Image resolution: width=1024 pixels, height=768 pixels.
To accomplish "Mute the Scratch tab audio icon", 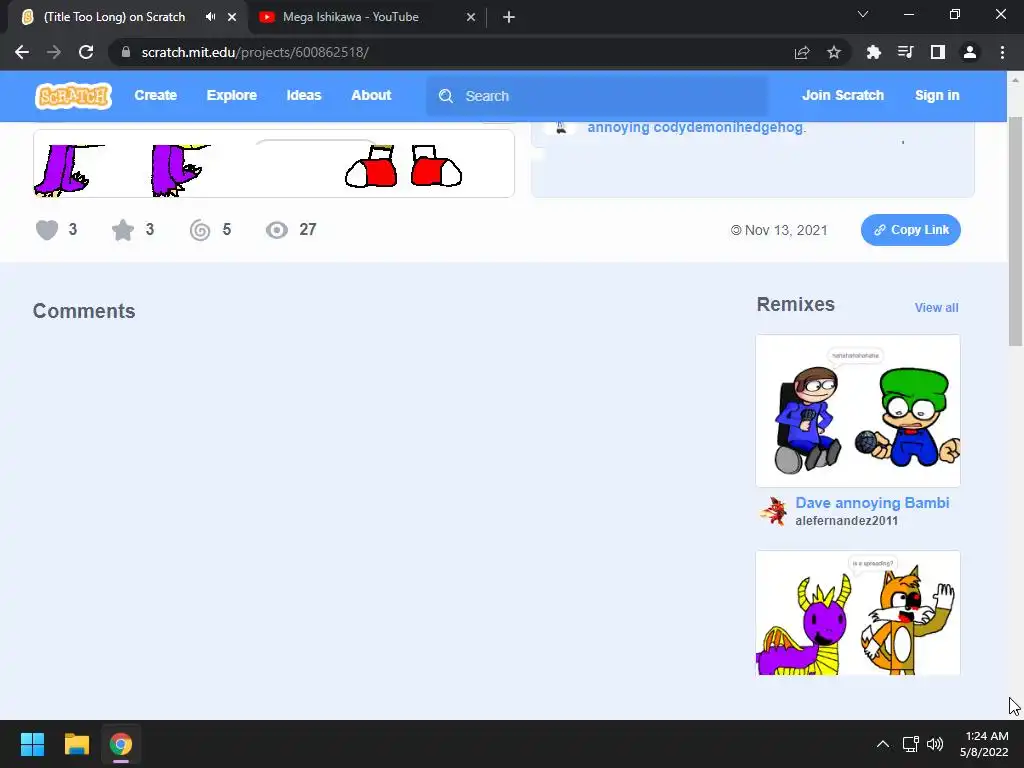I will tap(210, 17).
